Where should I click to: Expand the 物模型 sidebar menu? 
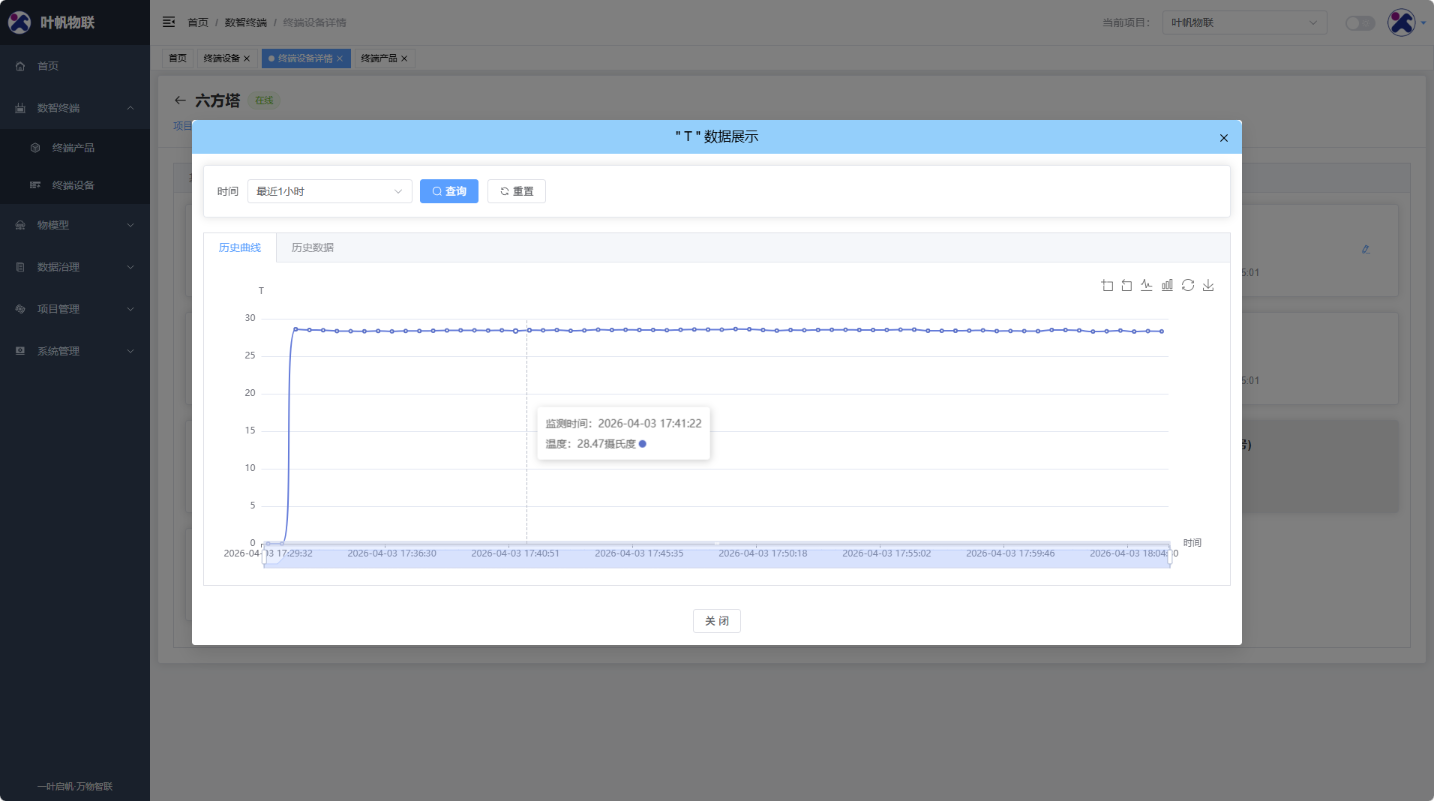[x=75, y=225]
